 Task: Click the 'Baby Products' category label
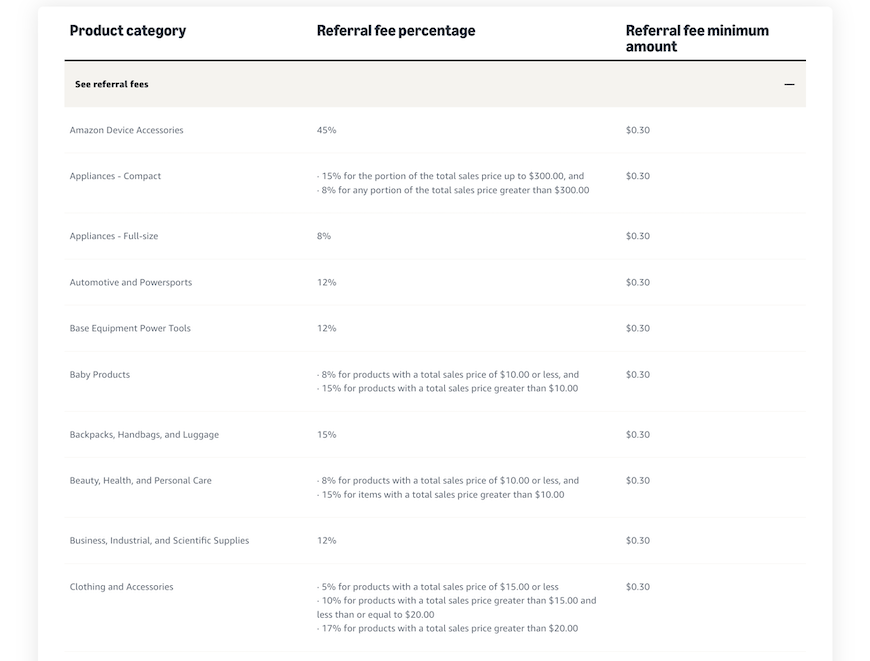100,375
